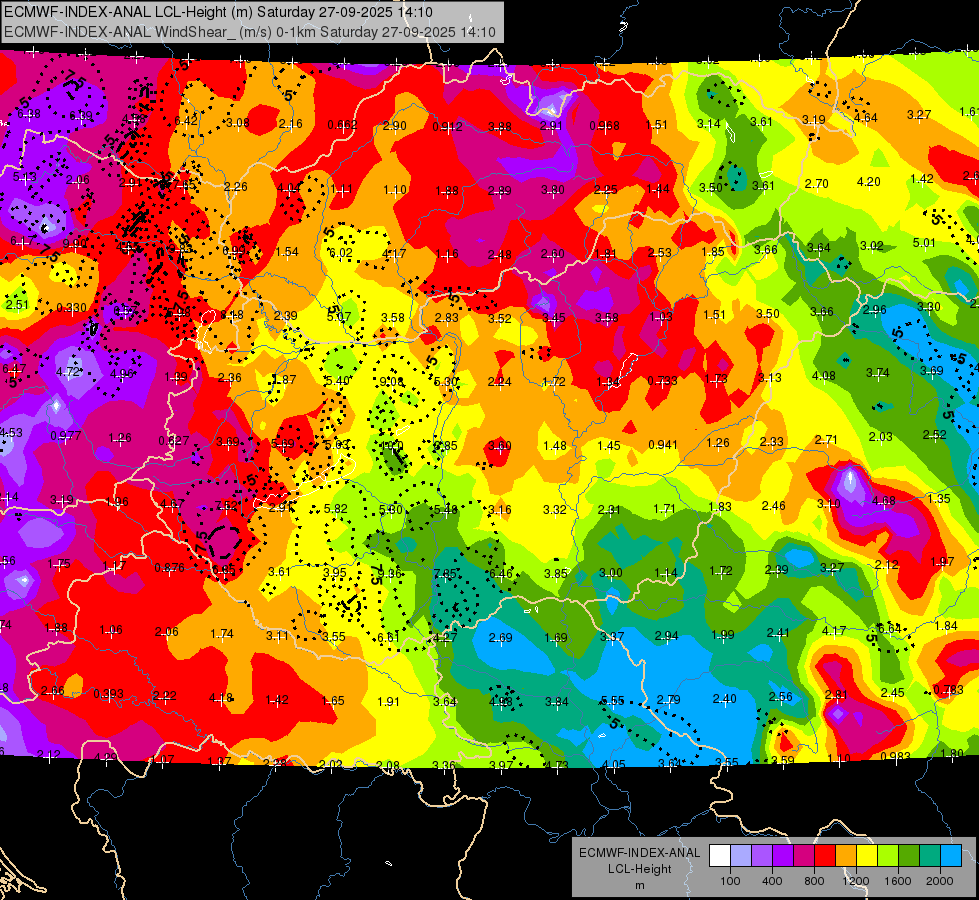The height and width of the screenshot is (900, 979).
Task: Click the legend label '2000'
Action: click(x=939, y=881)
